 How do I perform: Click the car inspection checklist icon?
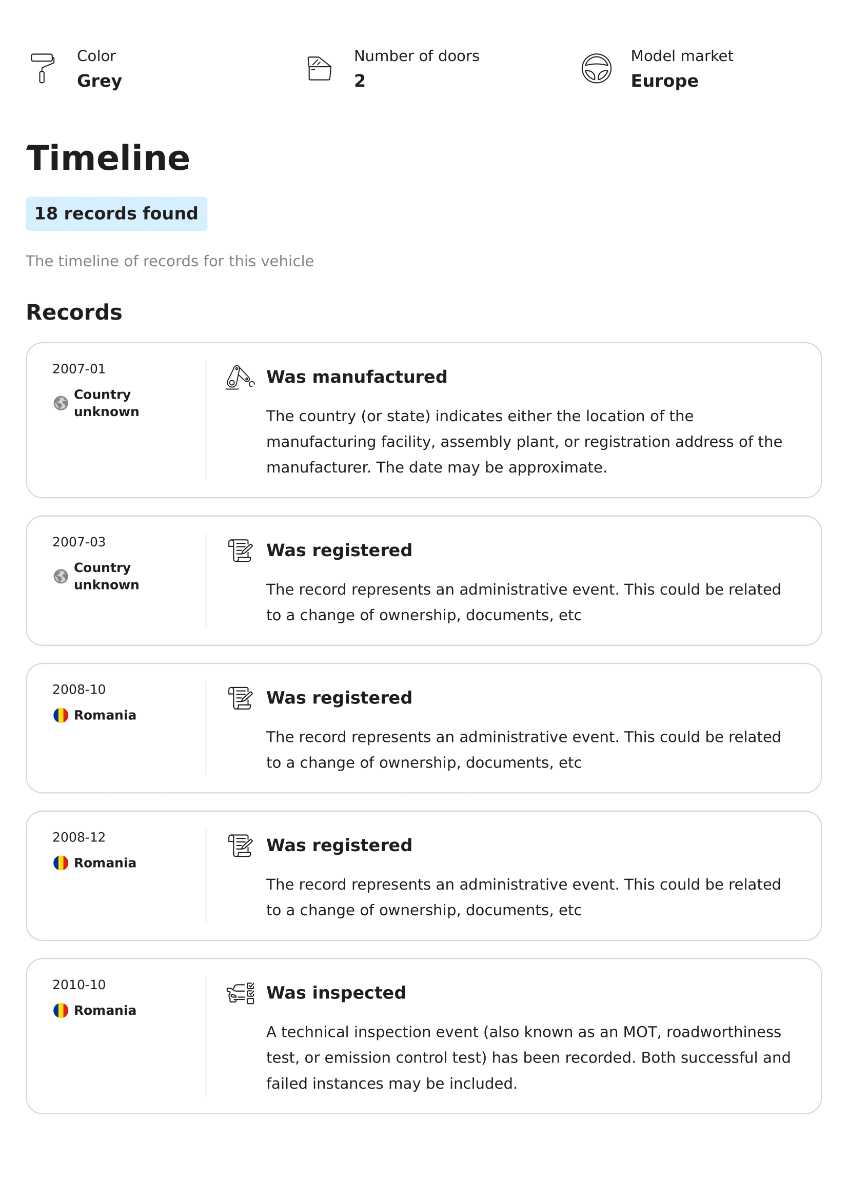[x=240, y=993]
